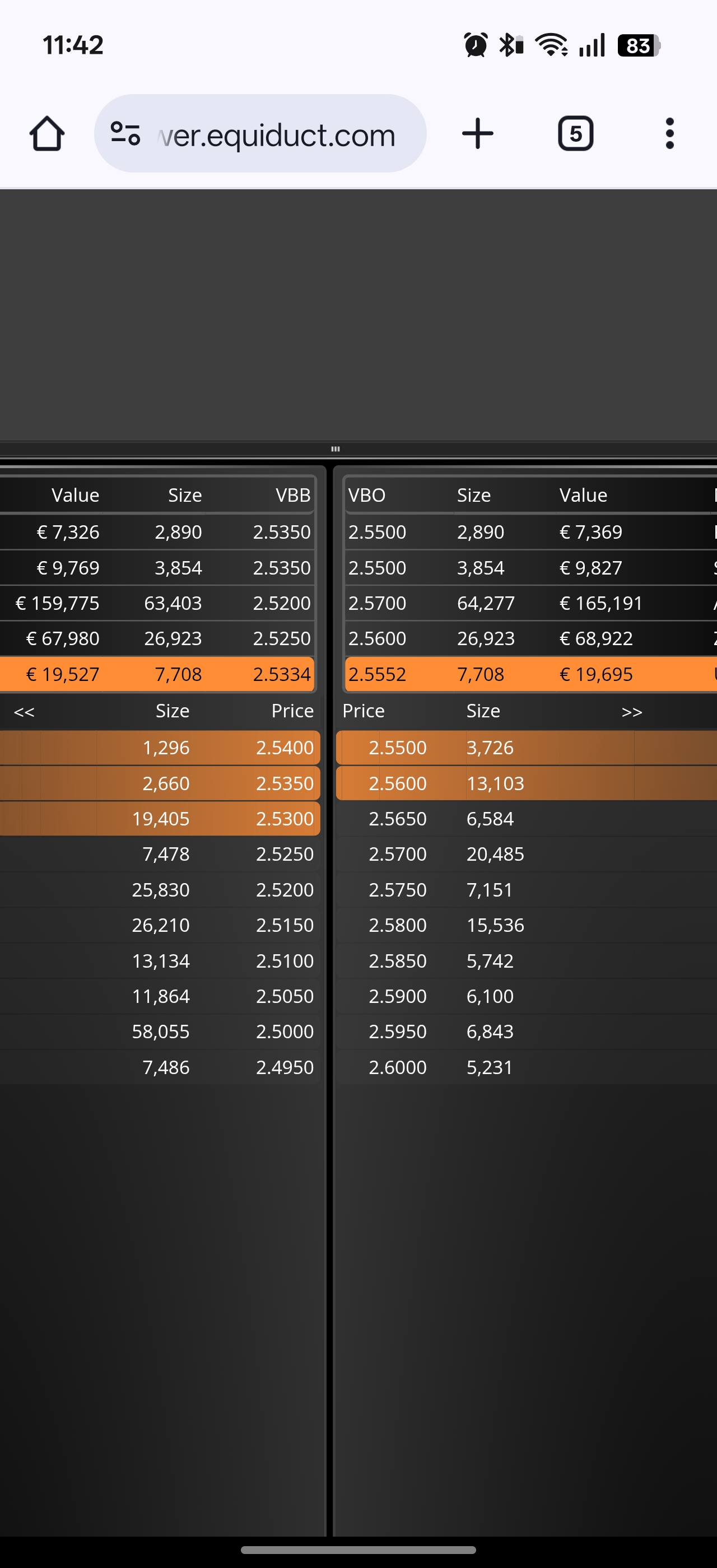Tap the alarm icon in status bar

[x=476, y=45]
